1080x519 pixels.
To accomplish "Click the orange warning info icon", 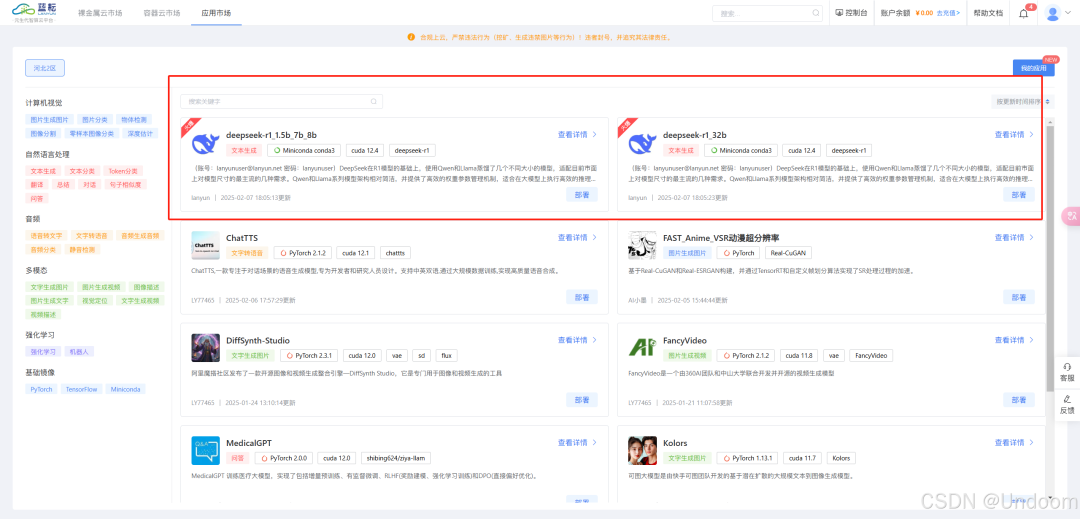I will click(x=411, y=36).
